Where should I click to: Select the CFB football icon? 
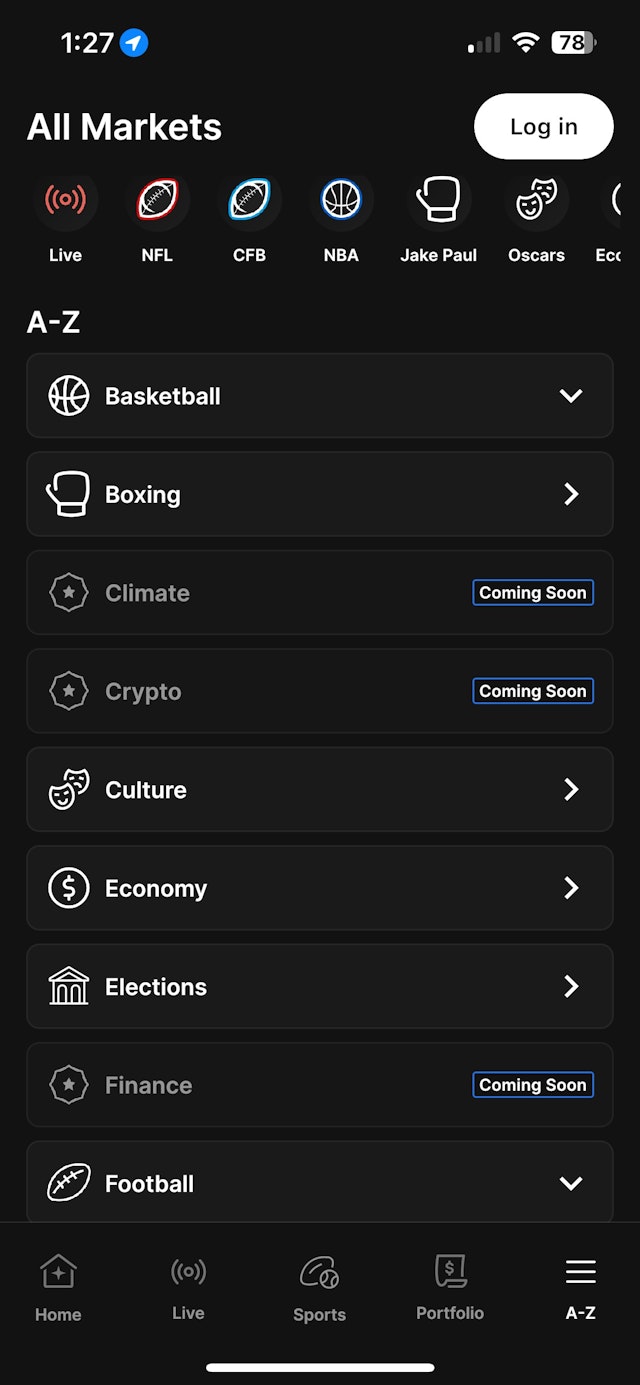[249, 201]
